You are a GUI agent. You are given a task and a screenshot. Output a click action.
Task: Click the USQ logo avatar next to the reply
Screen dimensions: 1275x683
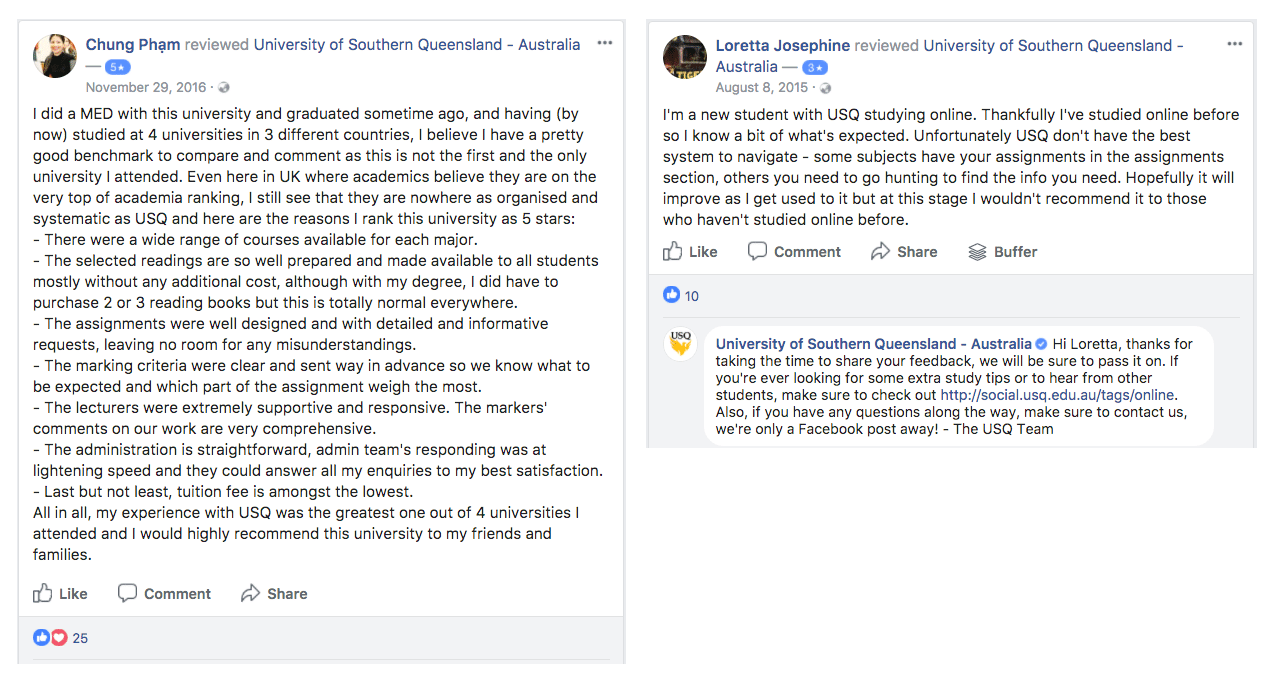(681, 344)
